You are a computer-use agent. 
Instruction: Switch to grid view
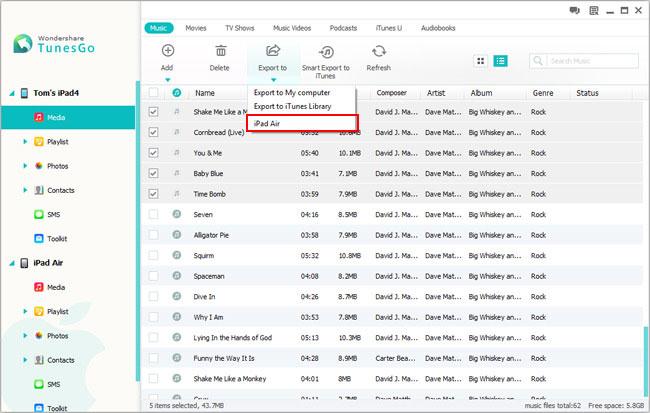[480, 61]
